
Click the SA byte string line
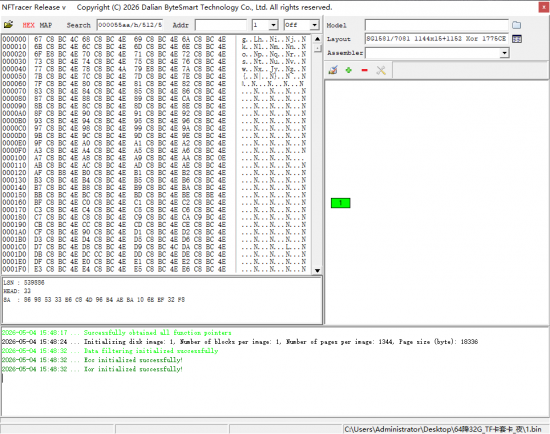pyautogui.click(x=94, y=300)
